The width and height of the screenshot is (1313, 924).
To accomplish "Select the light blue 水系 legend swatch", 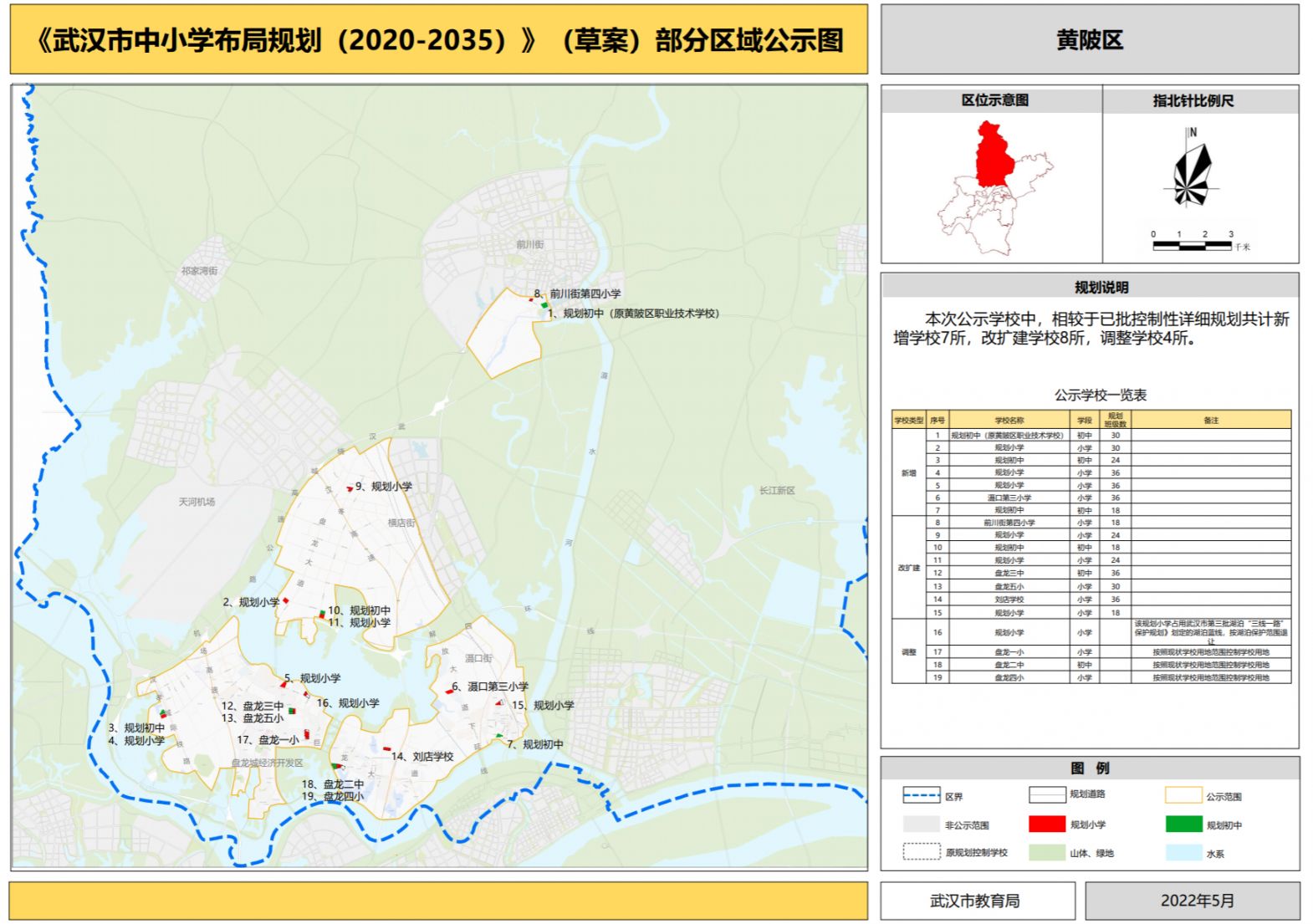I will coord(1183,852).
